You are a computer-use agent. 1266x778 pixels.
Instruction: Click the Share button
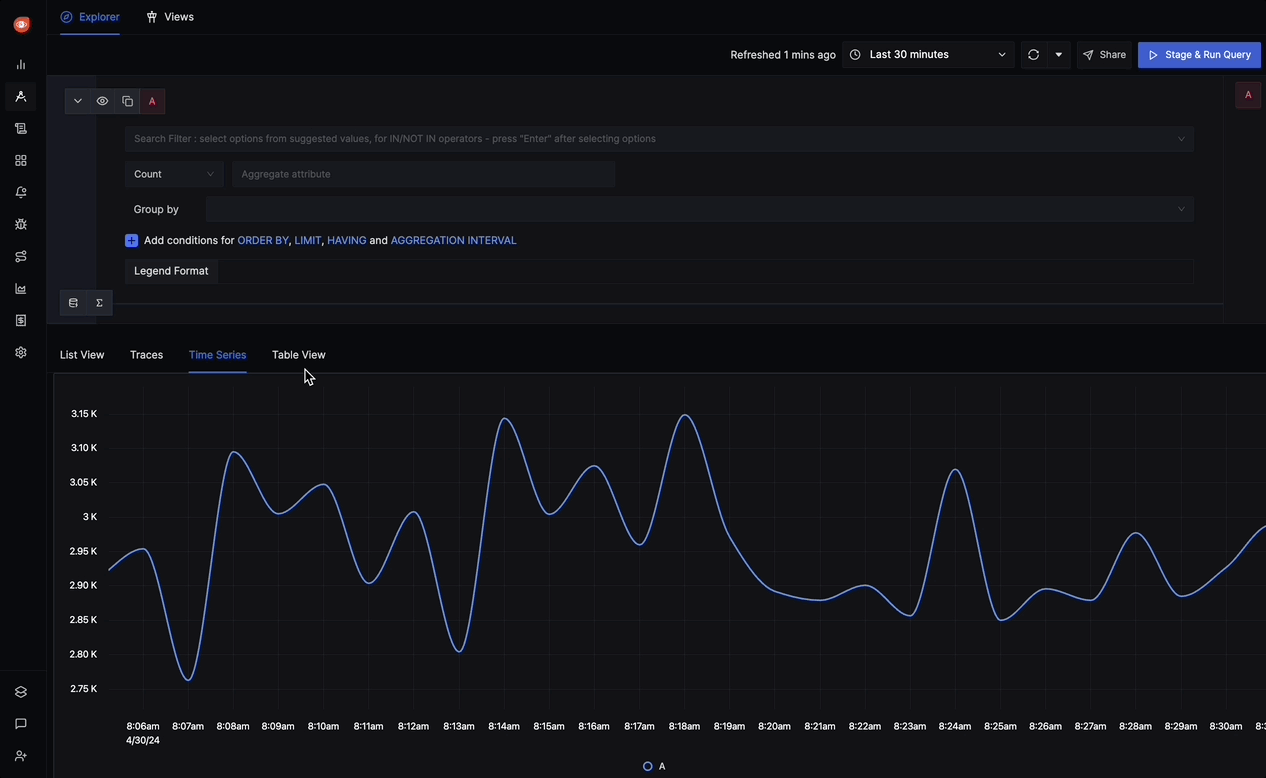pyautogui.click(x=1104, y=55)
